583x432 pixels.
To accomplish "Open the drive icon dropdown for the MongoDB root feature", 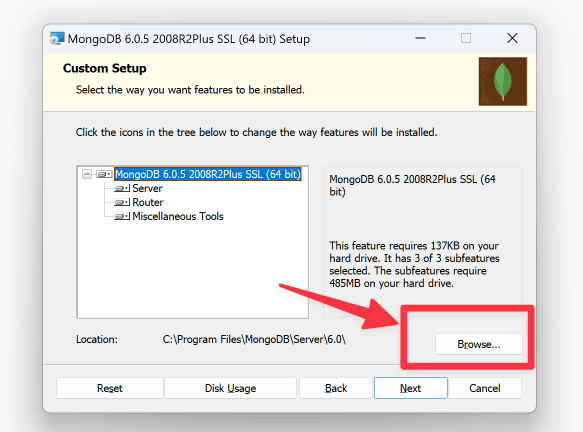I will point(104,174).
